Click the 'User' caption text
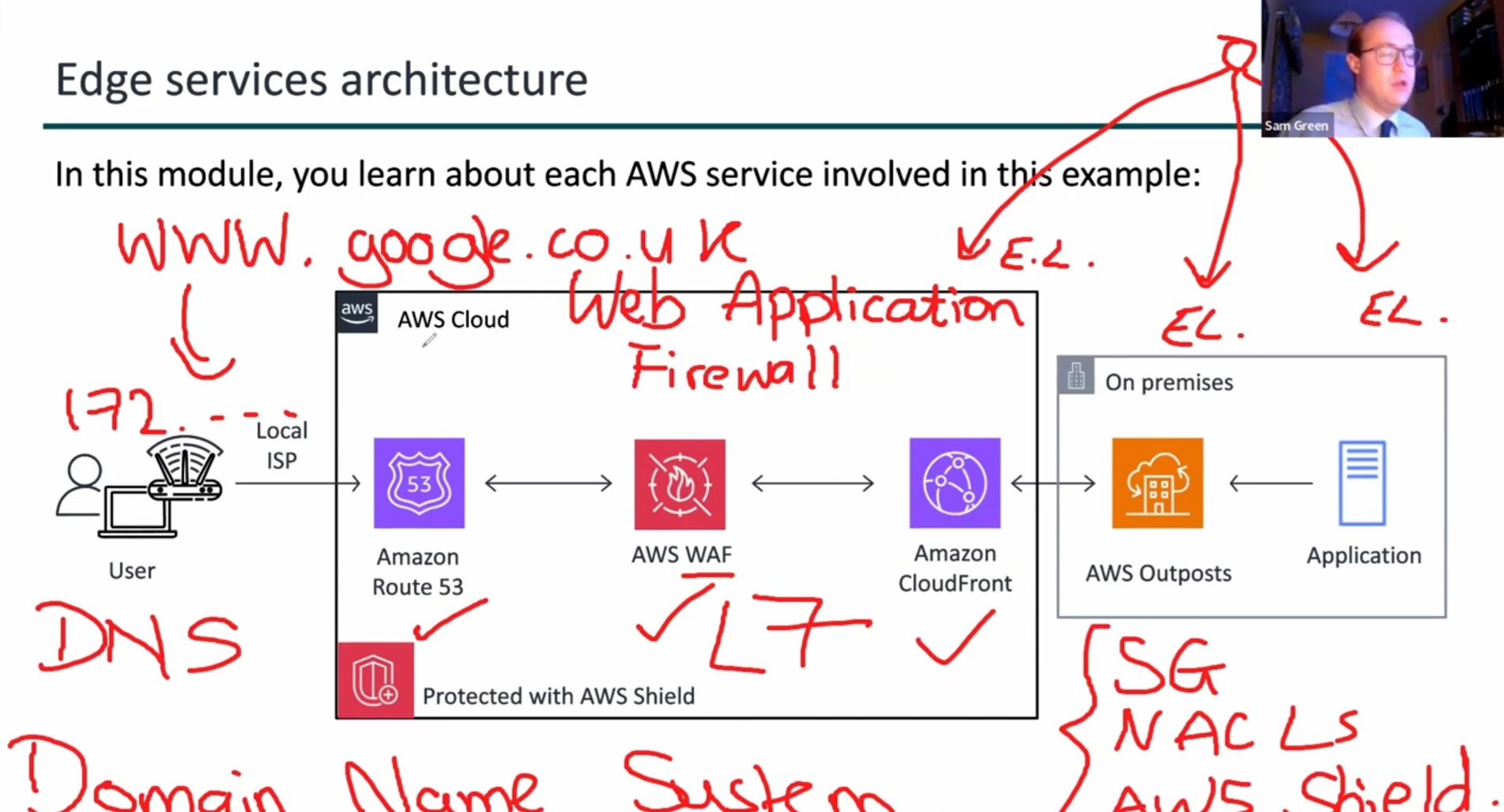The width and height of the screenshot is (1504, 812). tap(132, 570)
